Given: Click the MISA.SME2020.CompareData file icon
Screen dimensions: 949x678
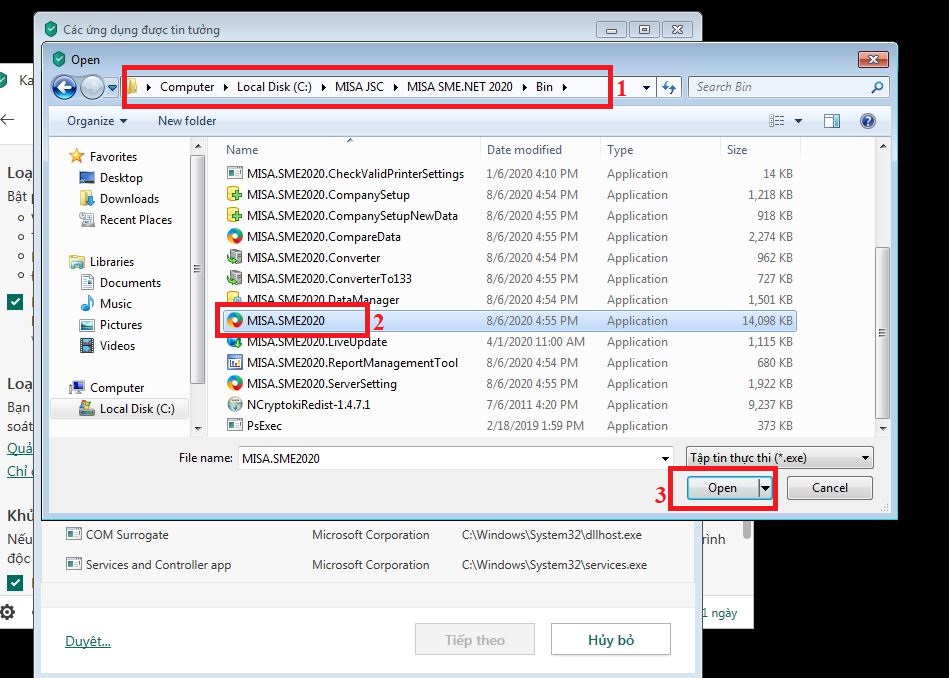Looking at the screenshot, I should click(234, 237).
